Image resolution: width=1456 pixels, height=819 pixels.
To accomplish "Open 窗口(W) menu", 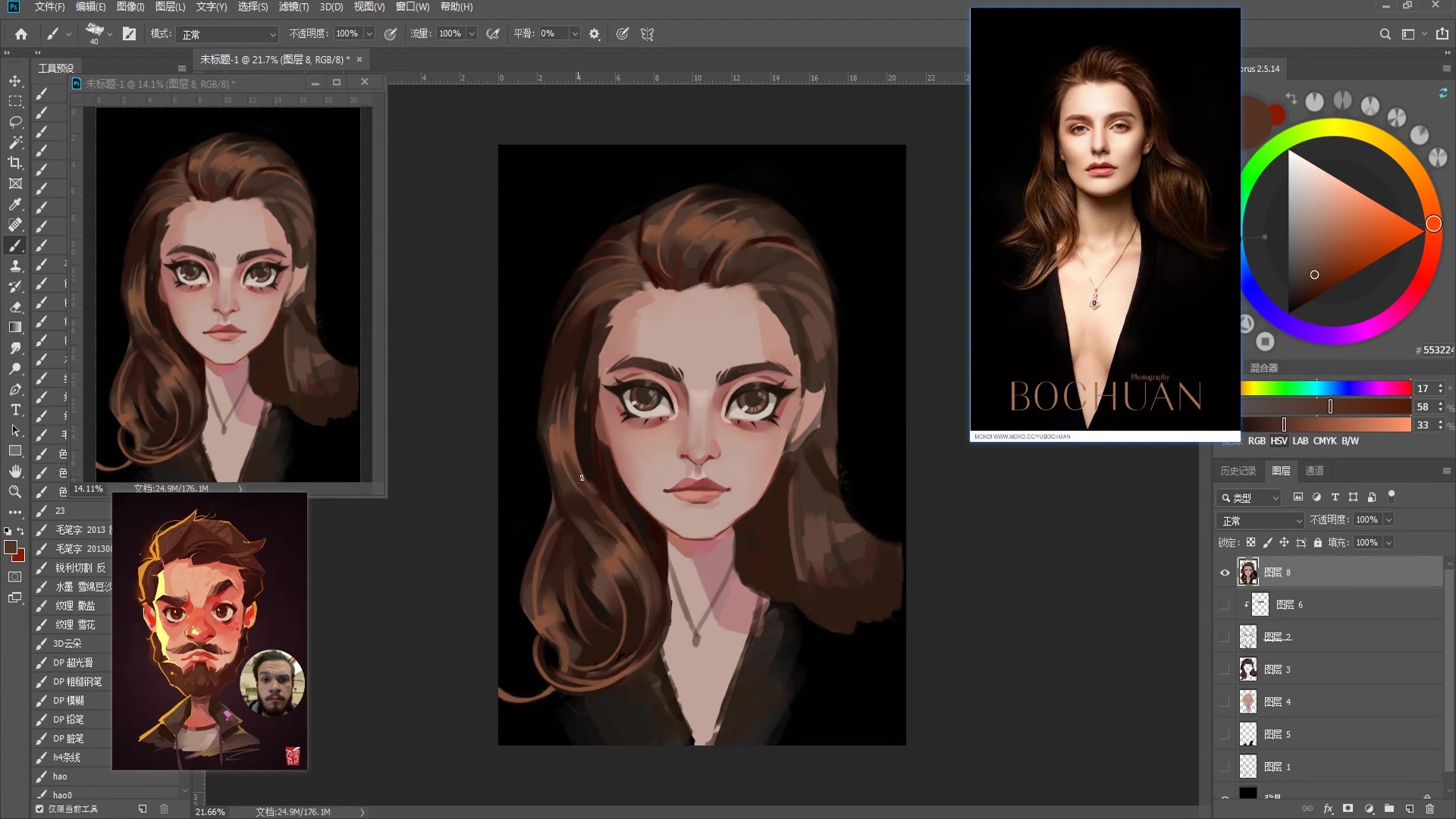I will pos(413,7).
